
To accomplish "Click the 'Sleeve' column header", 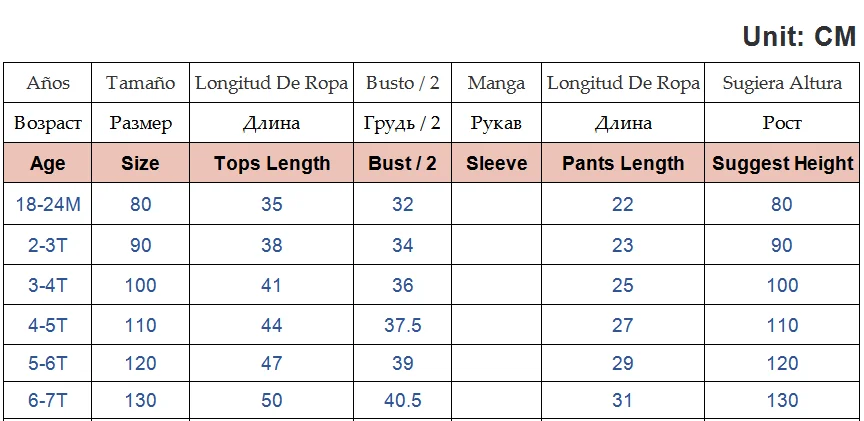I will click(x=496, y=163).
